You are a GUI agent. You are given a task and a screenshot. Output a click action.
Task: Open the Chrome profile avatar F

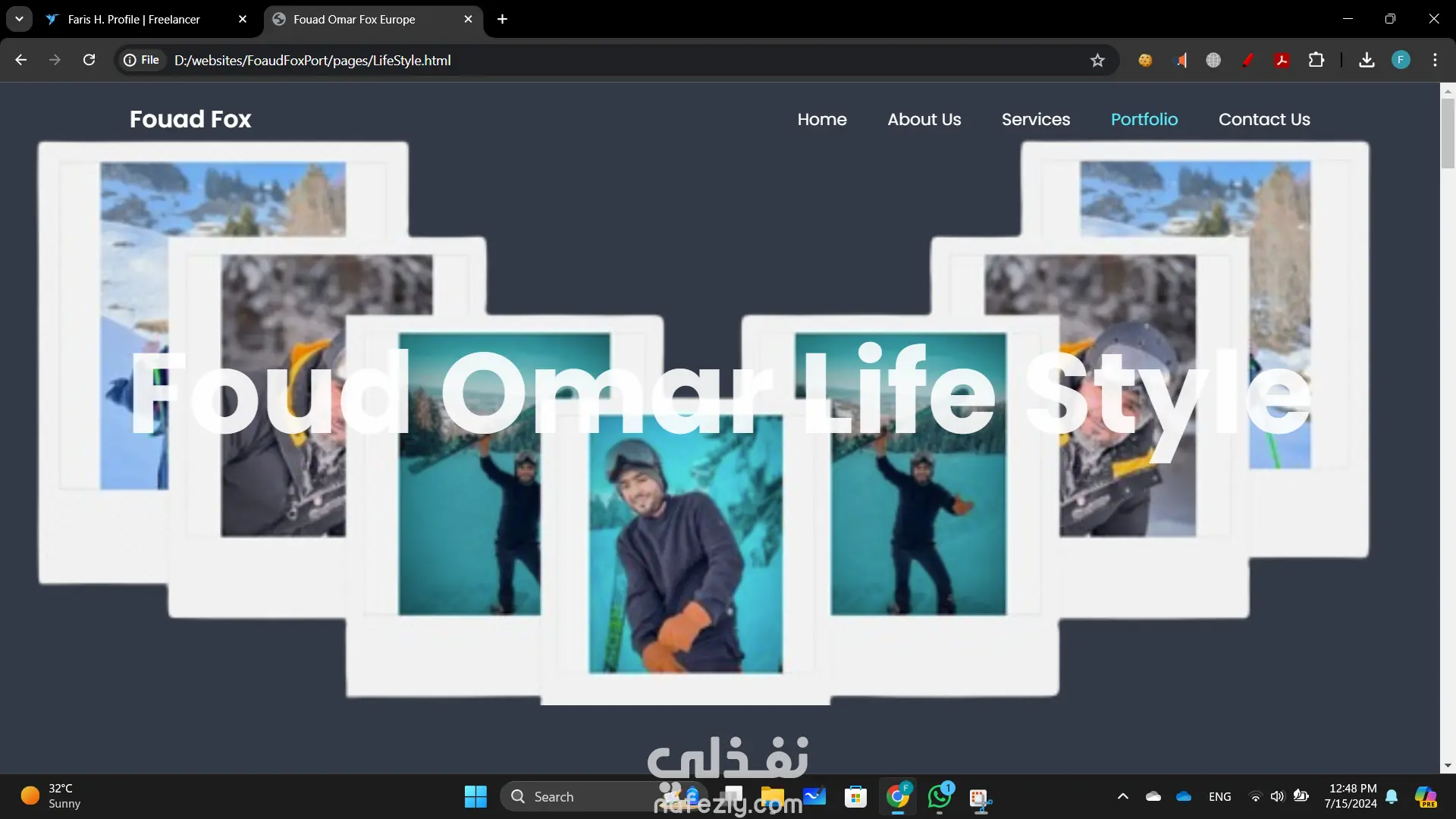(1401, 60)
